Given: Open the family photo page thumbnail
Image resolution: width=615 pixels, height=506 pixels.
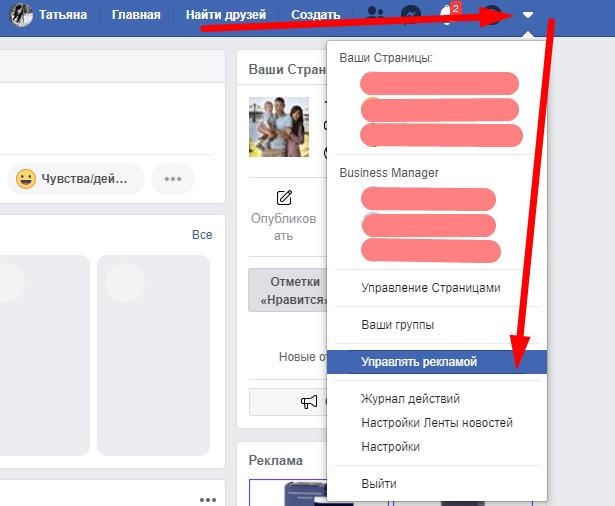Looking at the screenshot, I should 279,127.
